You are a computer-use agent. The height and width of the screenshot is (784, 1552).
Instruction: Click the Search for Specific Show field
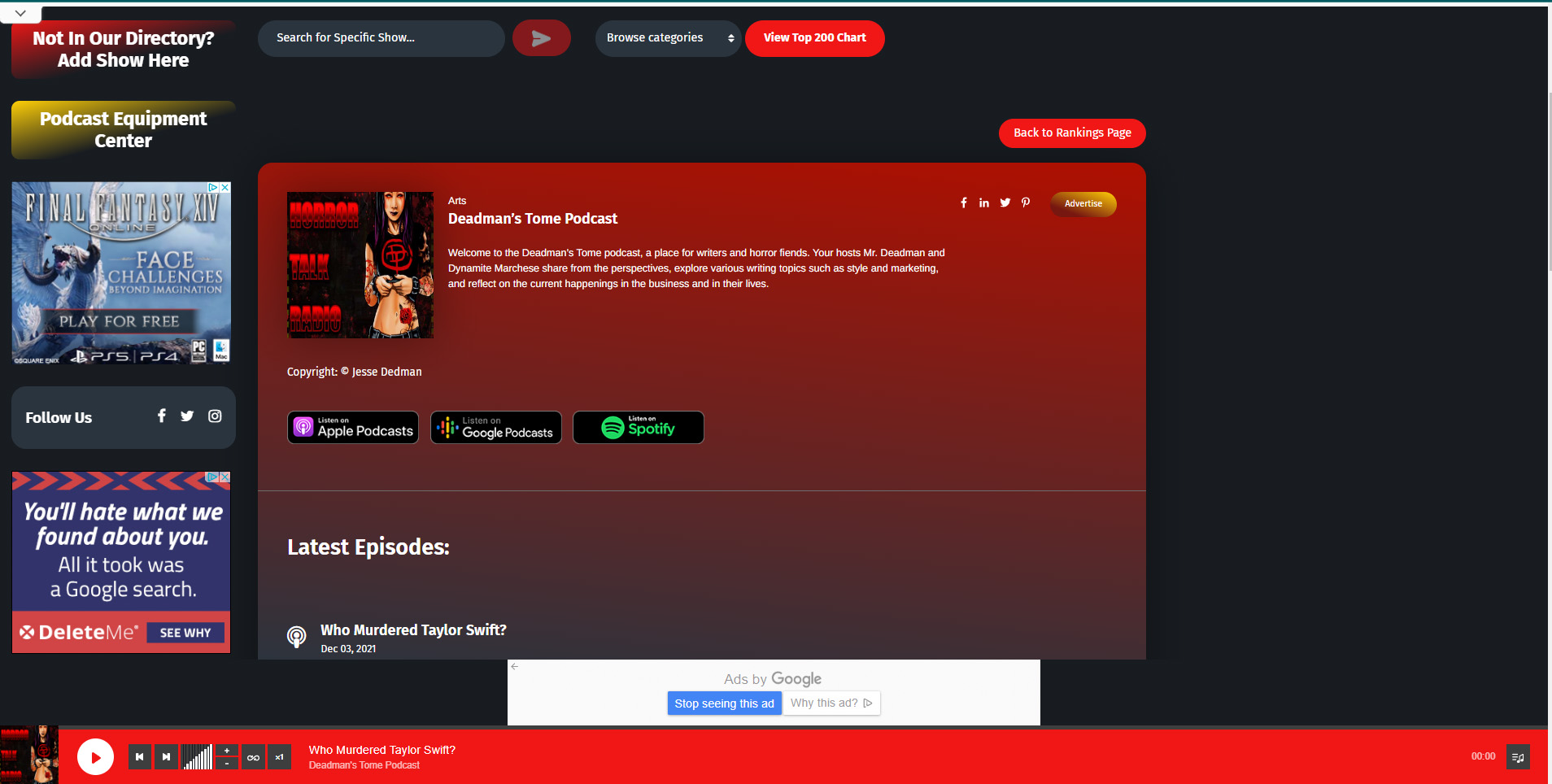(381, 38)
